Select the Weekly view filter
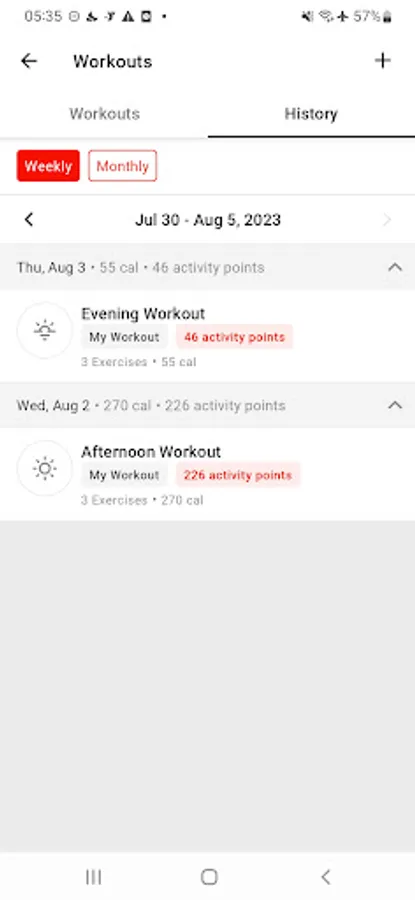The width and height of the screenshot is (415, 900). 48,166
